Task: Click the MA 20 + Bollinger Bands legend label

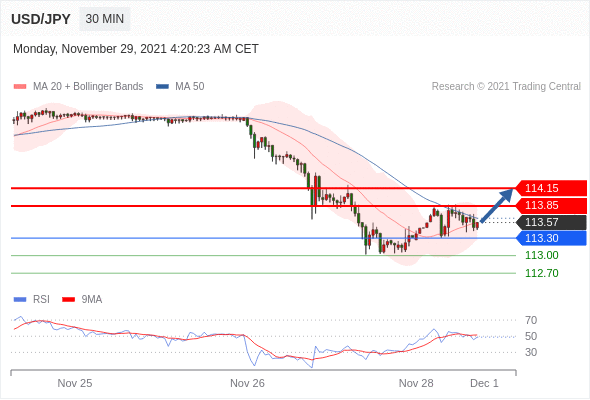Action: [88, 87]
